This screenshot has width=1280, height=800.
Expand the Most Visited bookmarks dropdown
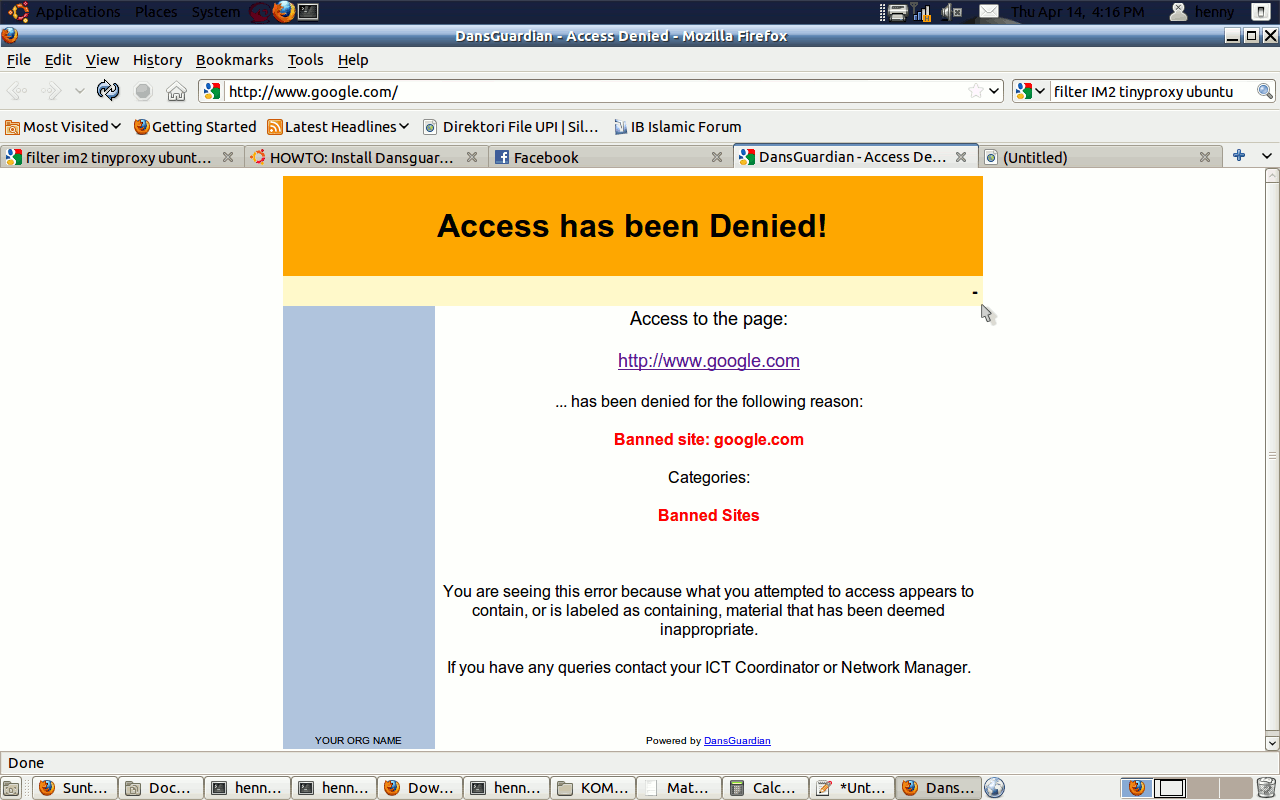coord(116,127)
